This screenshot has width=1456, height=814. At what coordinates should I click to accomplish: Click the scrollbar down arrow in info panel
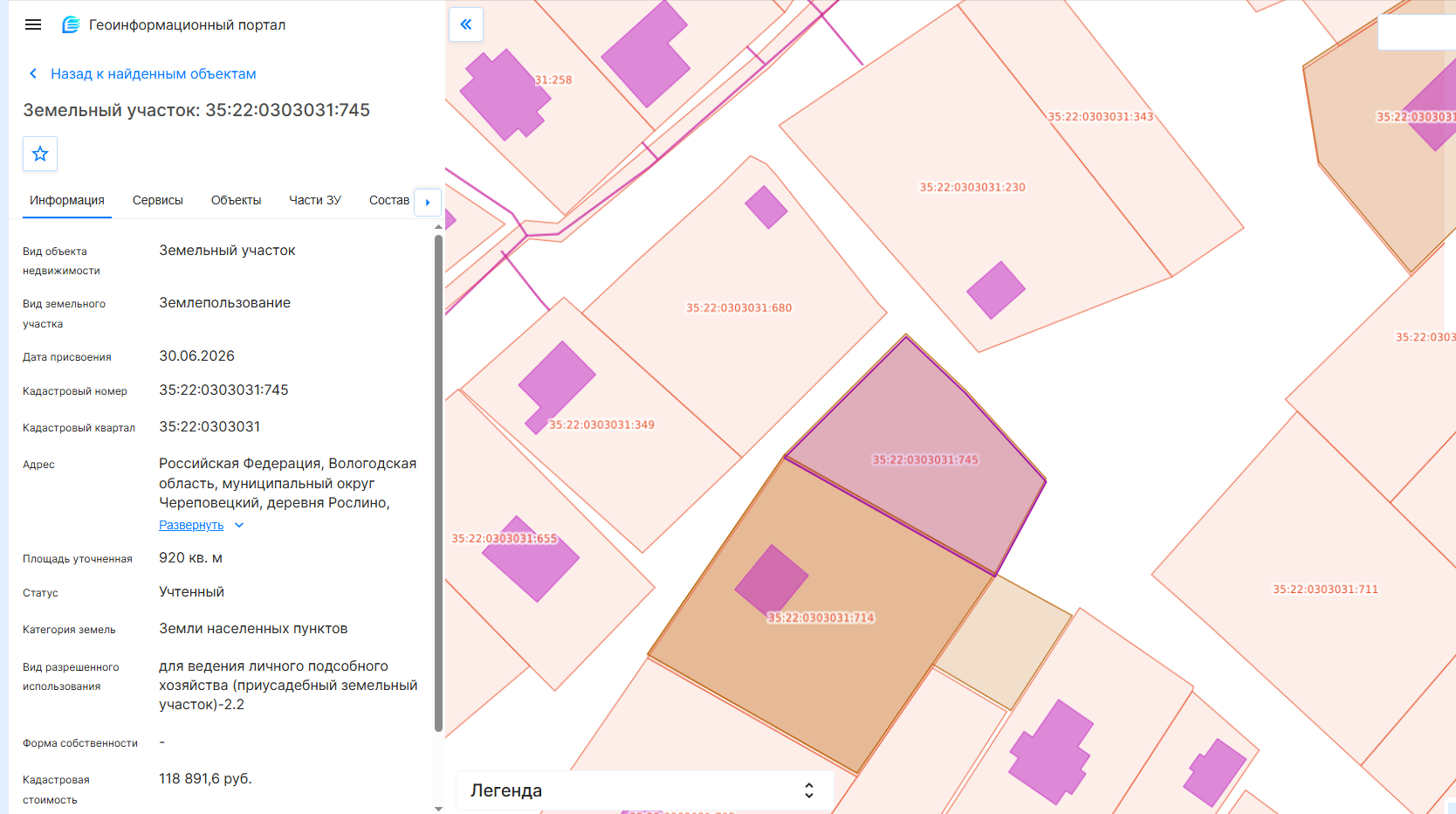438,809
